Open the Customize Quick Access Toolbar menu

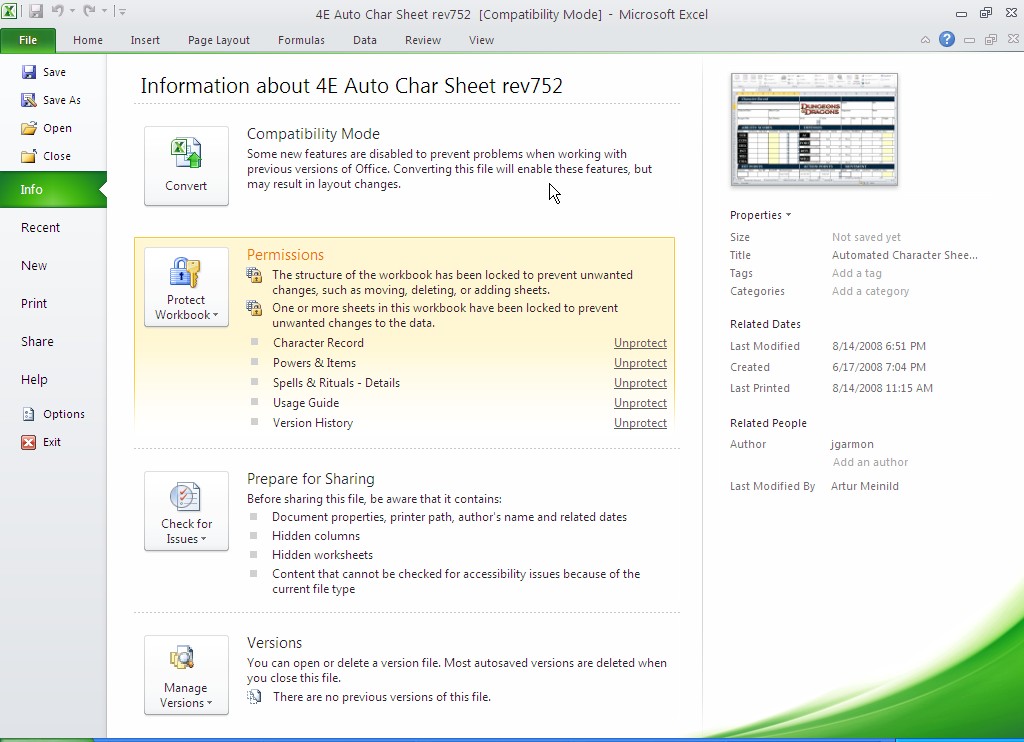coord(121,9)
